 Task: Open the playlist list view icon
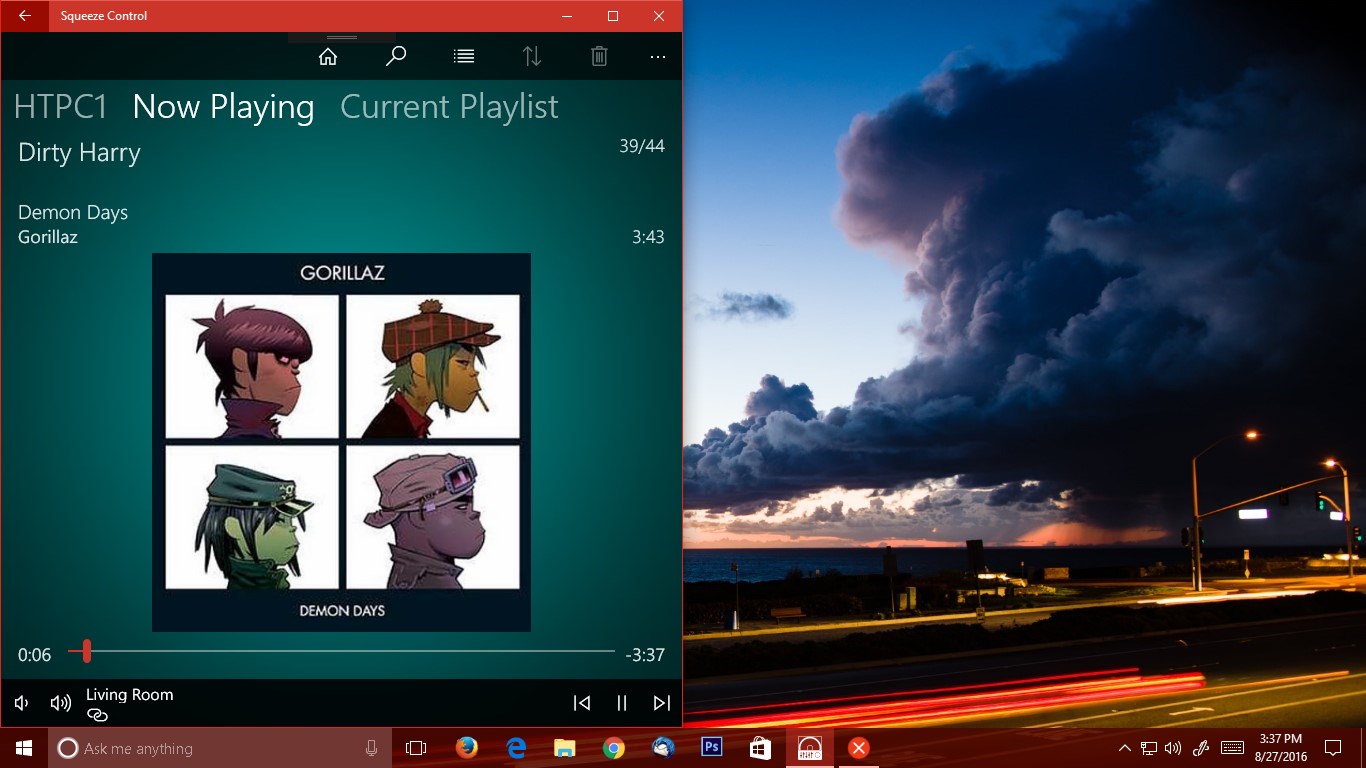coord(463,56)
